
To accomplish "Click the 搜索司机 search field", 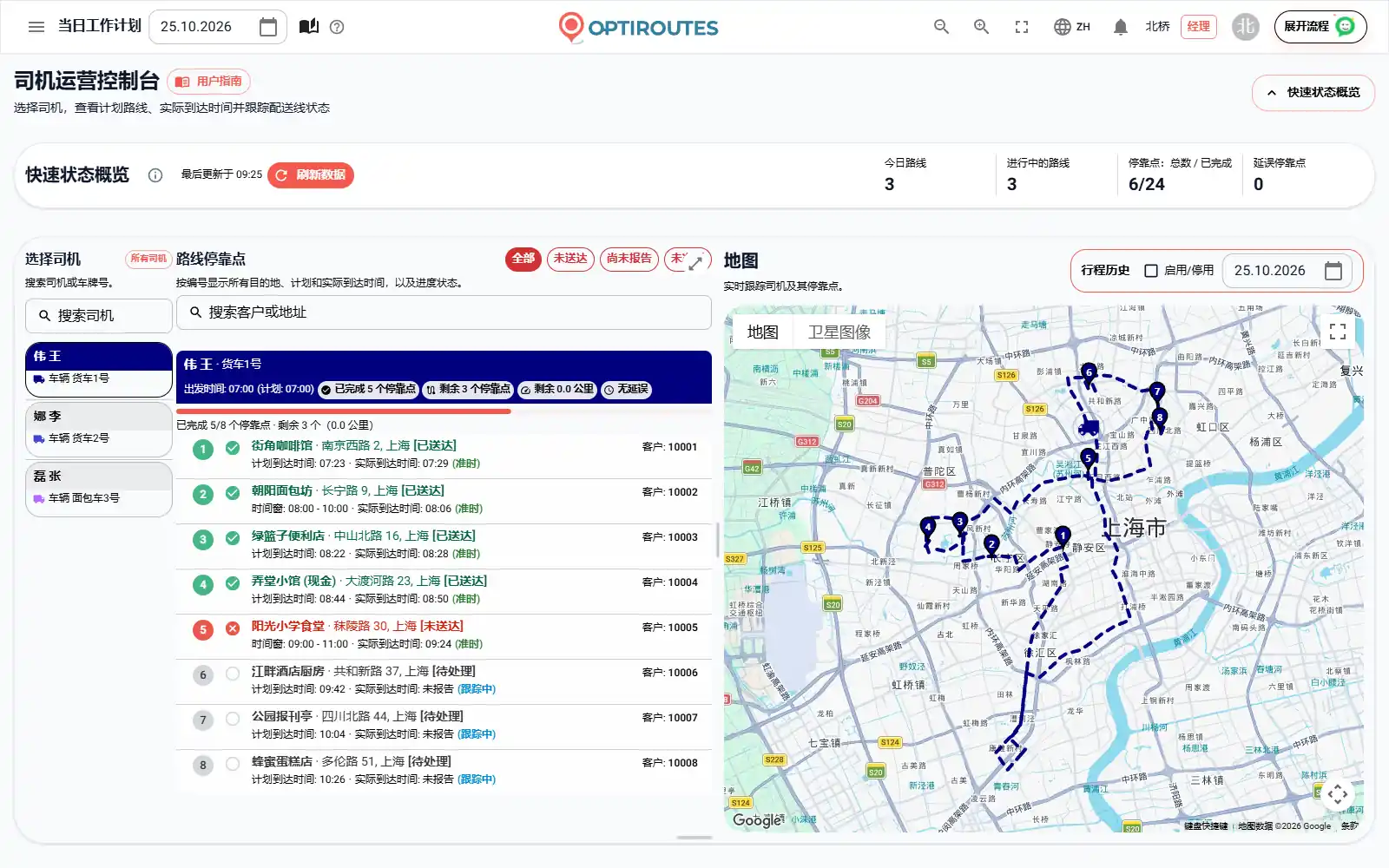I will (x=99, y=316).
